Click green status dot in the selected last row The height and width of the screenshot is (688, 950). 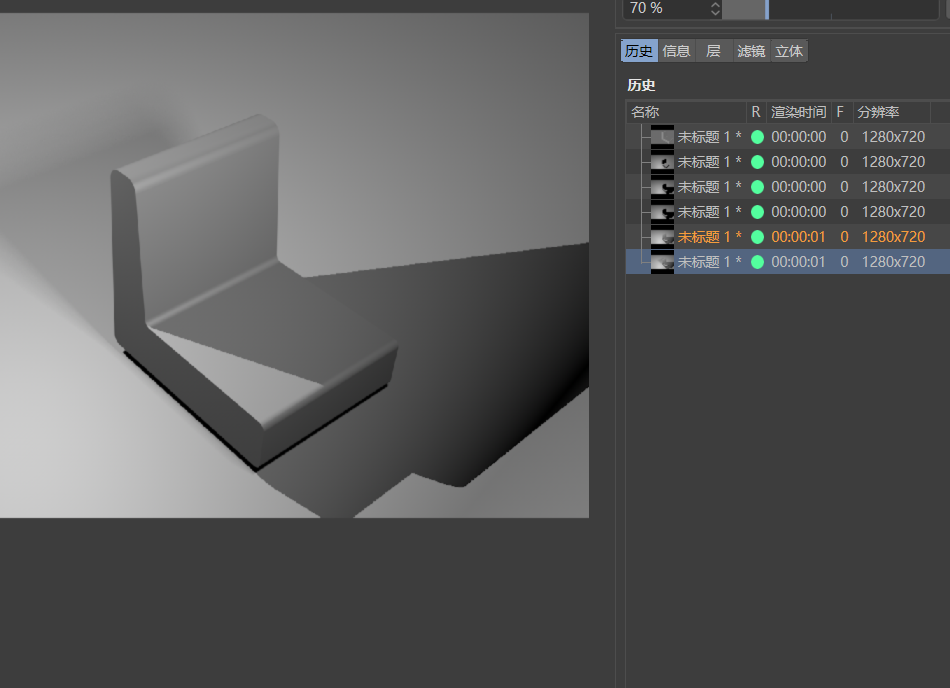(x=757, y=262)
